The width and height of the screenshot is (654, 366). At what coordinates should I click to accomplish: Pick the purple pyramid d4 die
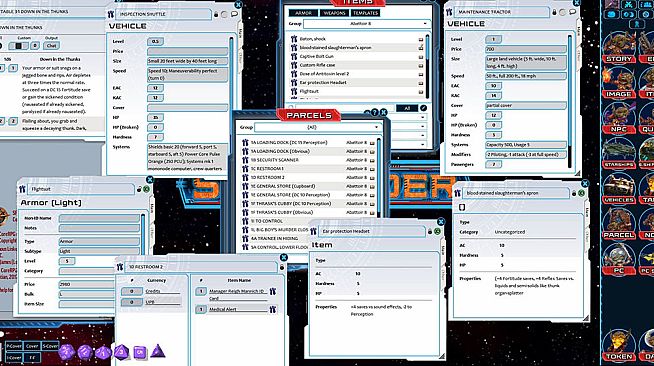click(x=157, y=351)
